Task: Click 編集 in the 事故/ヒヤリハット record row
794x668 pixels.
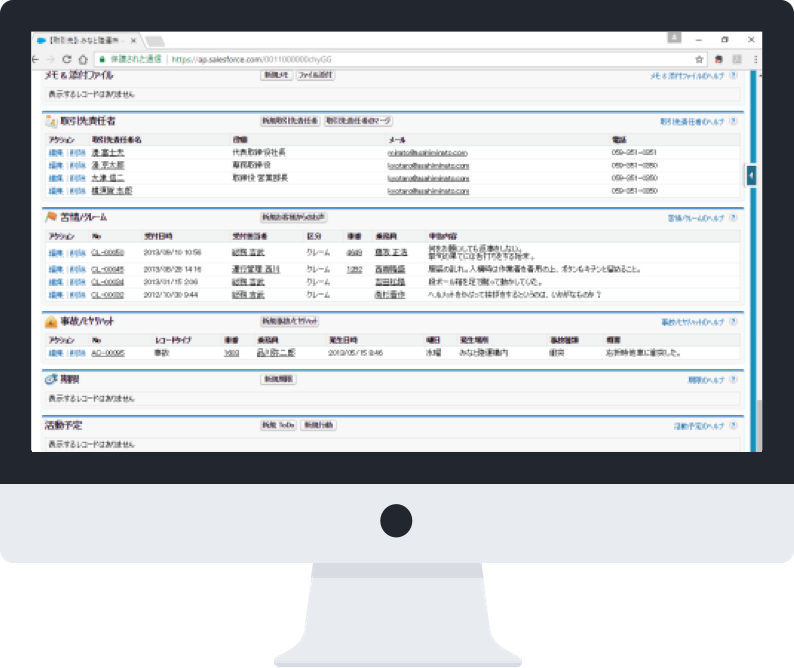Action: coord(56,353)
